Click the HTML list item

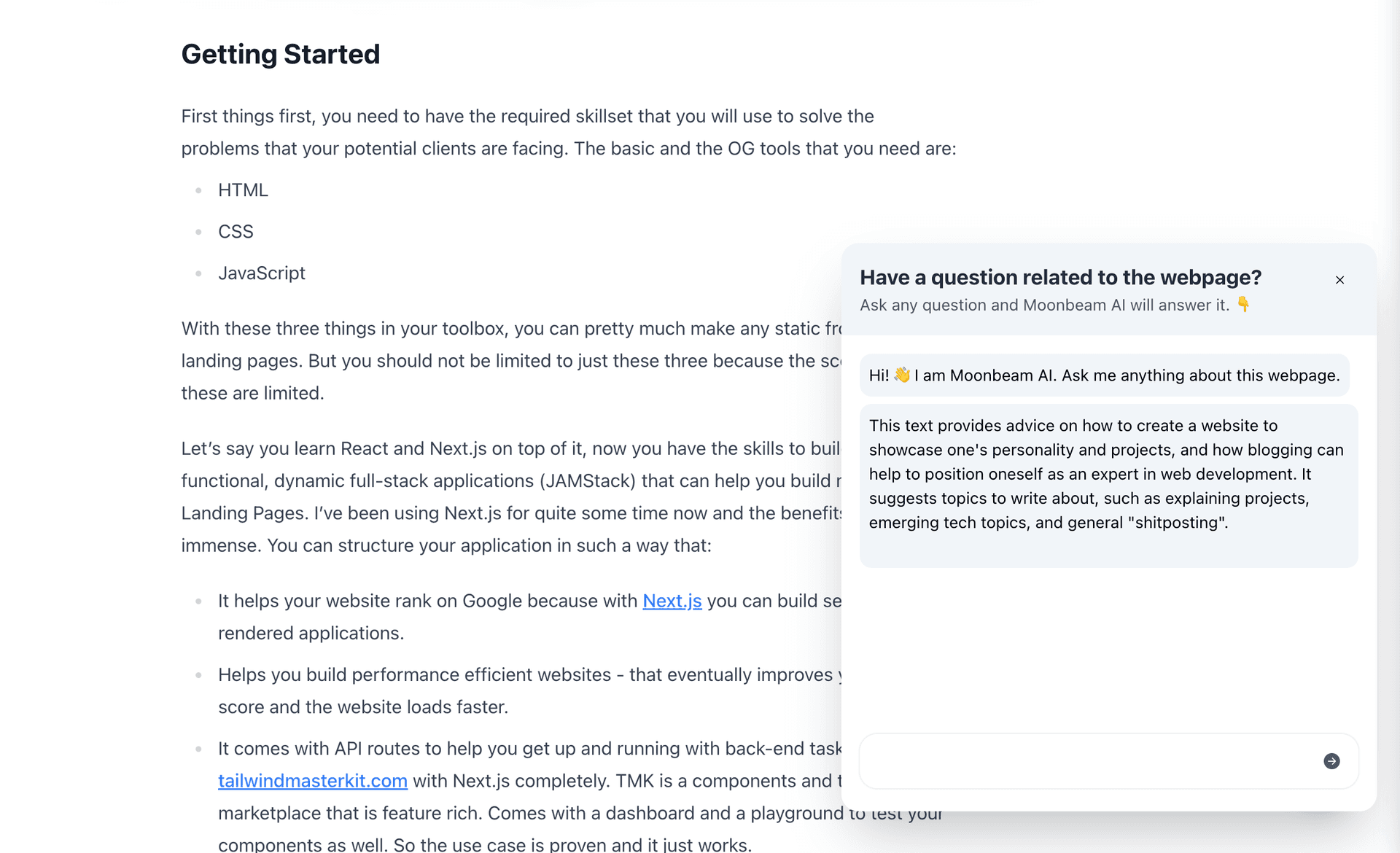click(x=243, y=190)
